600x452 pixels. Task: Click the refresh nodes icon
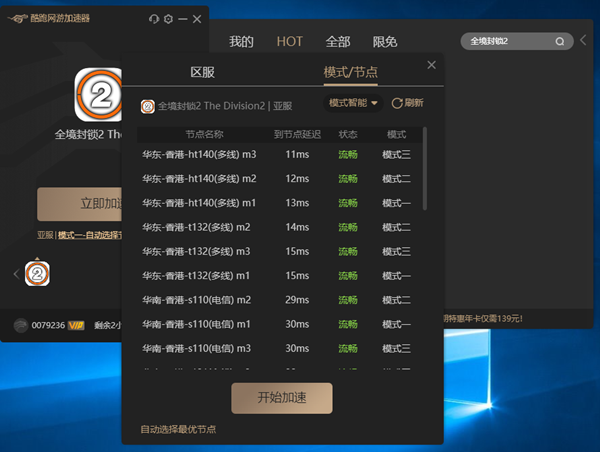[x=397, y=103]
